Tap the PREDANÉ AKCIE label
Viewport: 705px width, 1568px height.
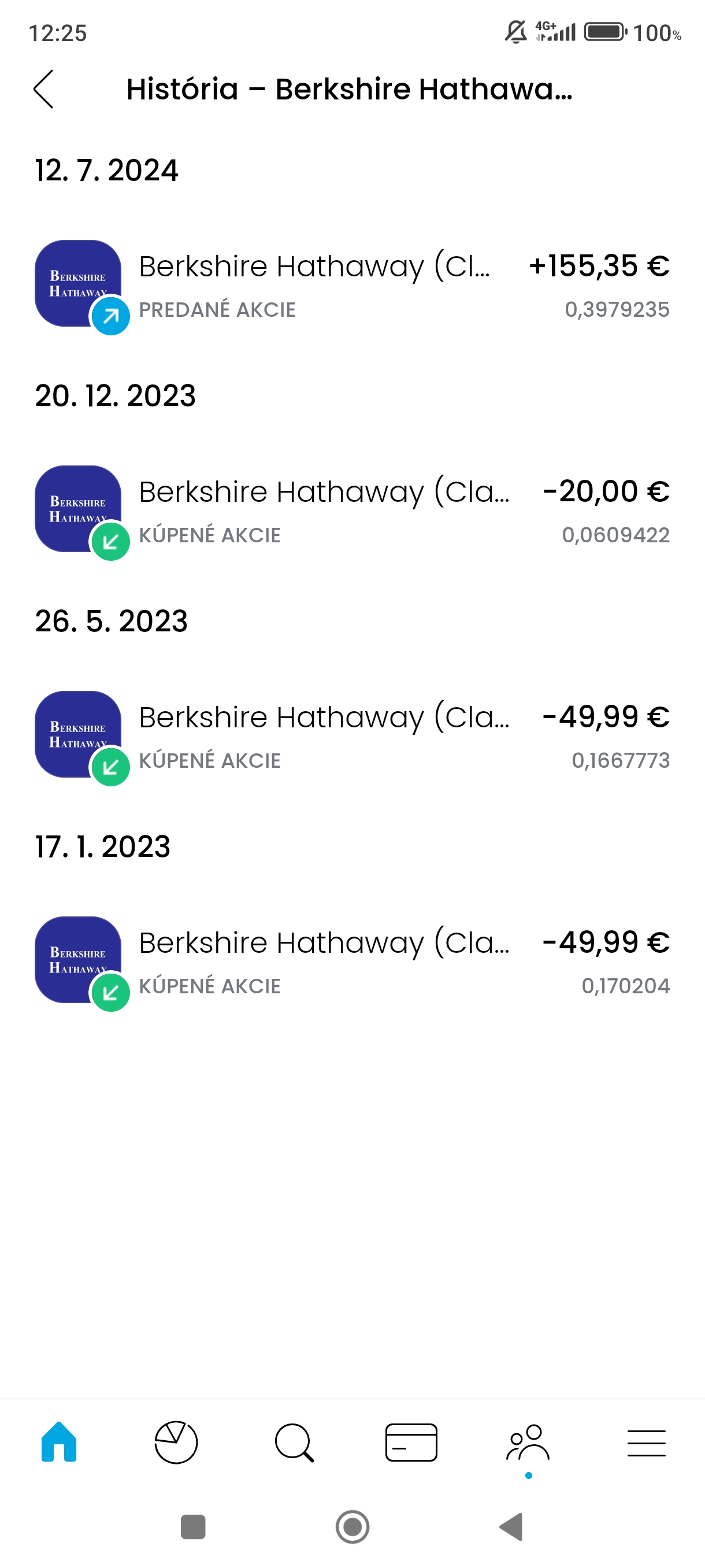pos(217,310)
